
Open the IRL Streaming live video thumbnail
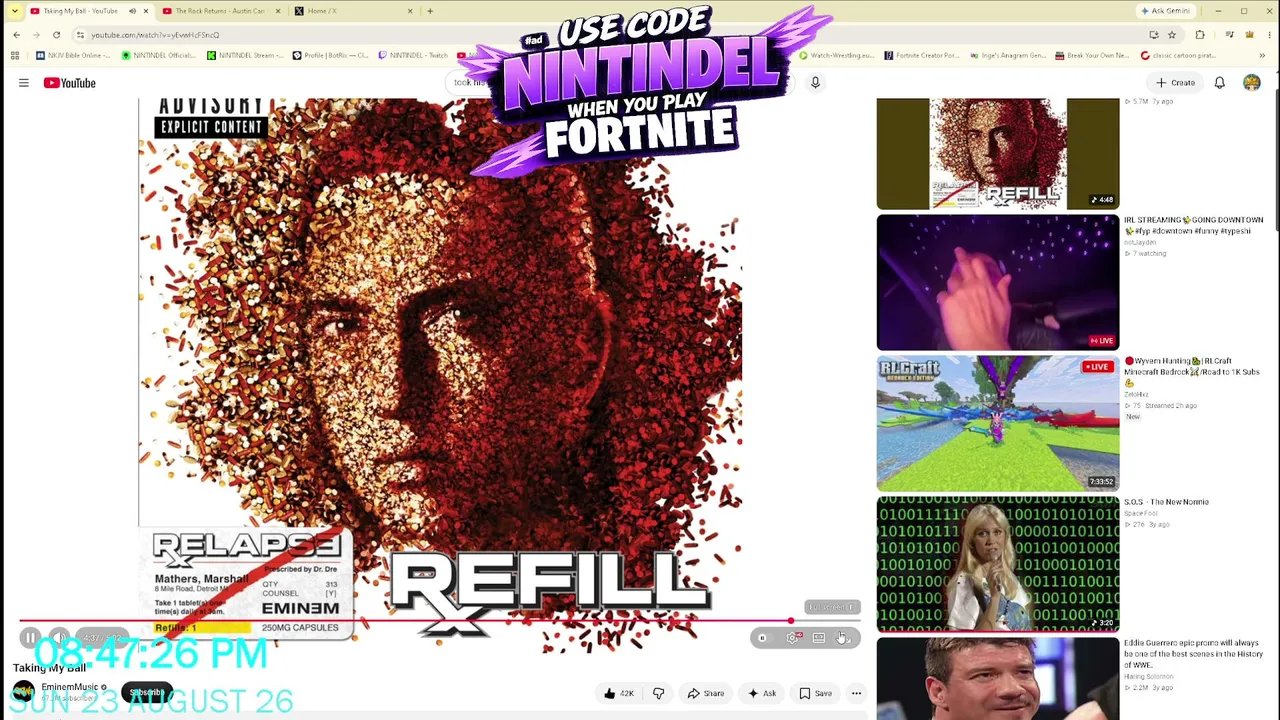(998, 283)
